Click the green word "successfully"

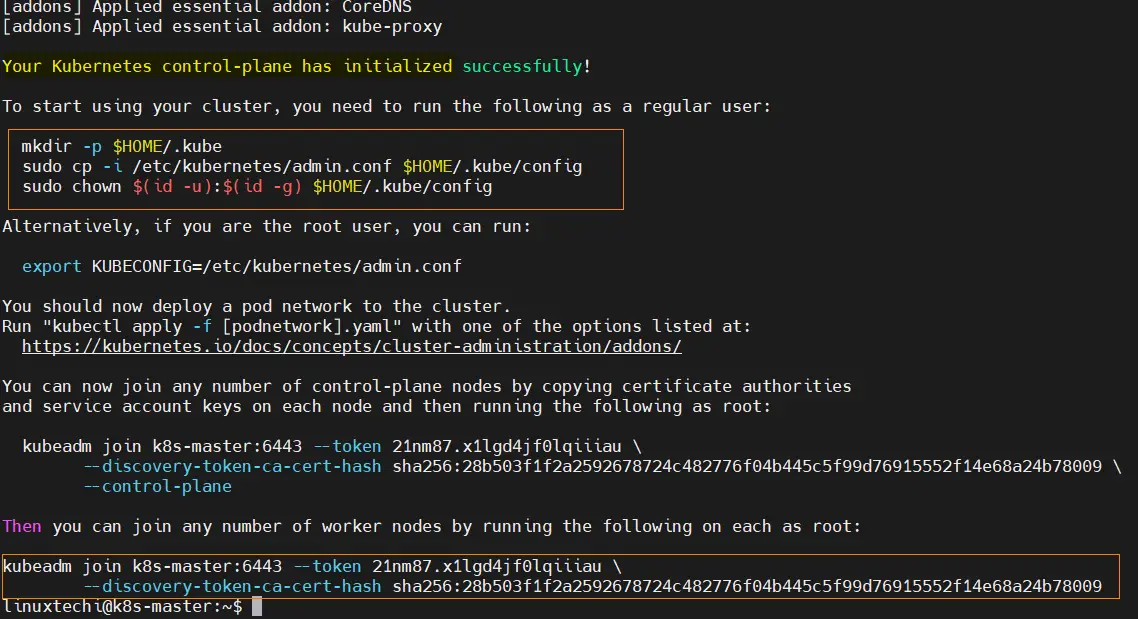tap(521, 66)
